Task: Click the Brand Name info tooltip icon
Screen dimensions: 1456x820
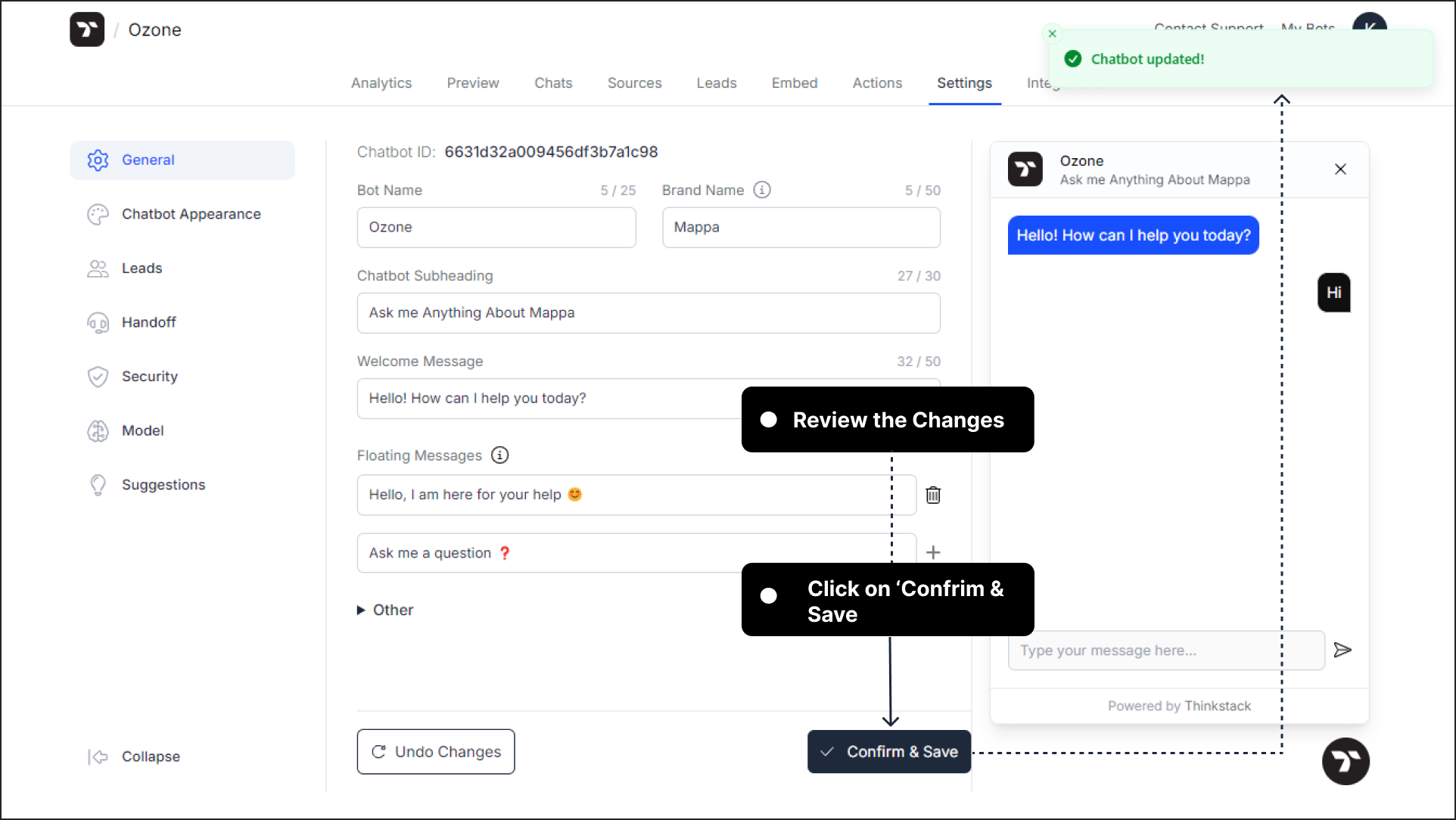Action: [x=762, y=189]
